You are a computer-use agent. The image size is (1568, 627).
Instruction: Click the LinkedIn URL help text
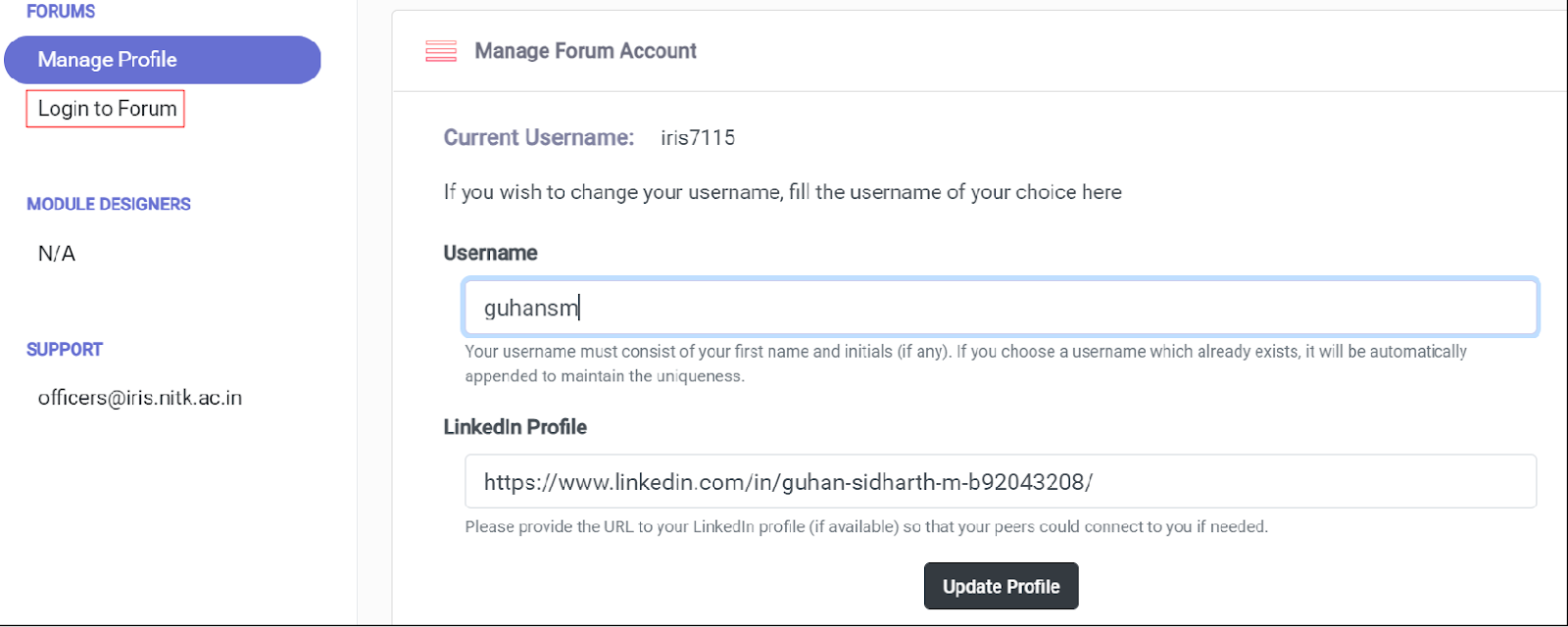tap(866, 527)
